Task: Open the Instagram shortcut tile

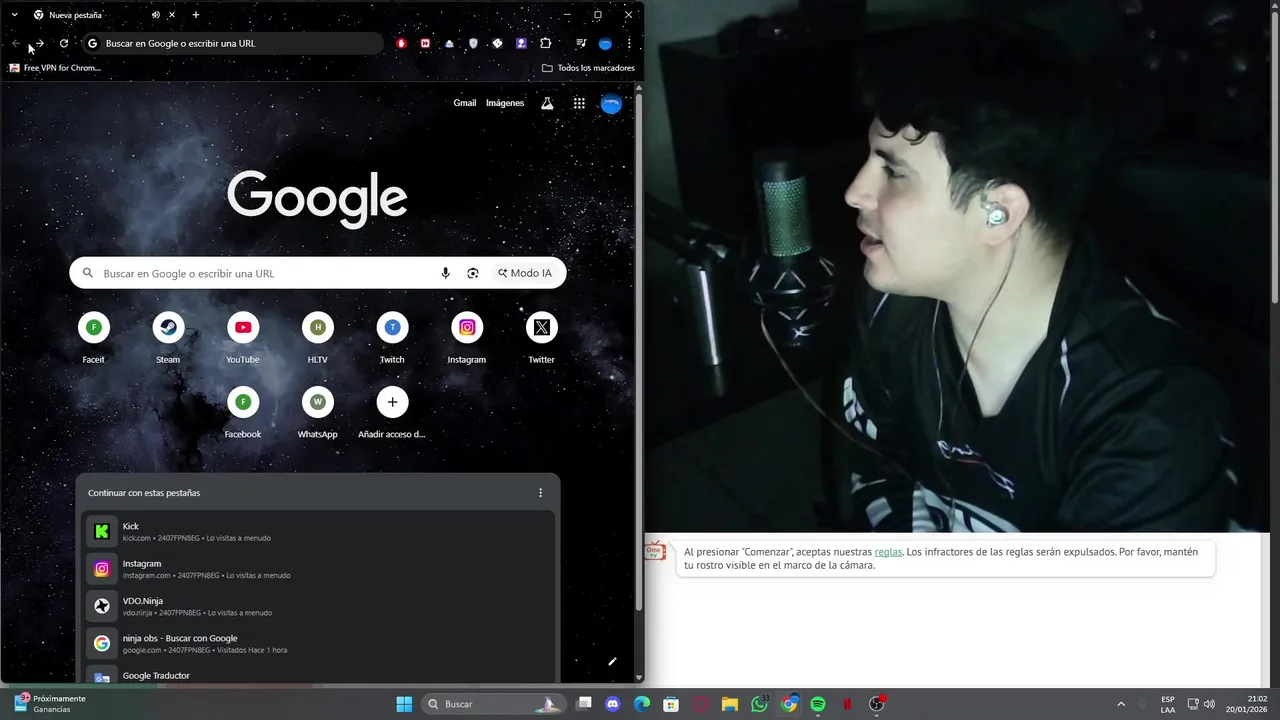Action: [x=467, y=338]
